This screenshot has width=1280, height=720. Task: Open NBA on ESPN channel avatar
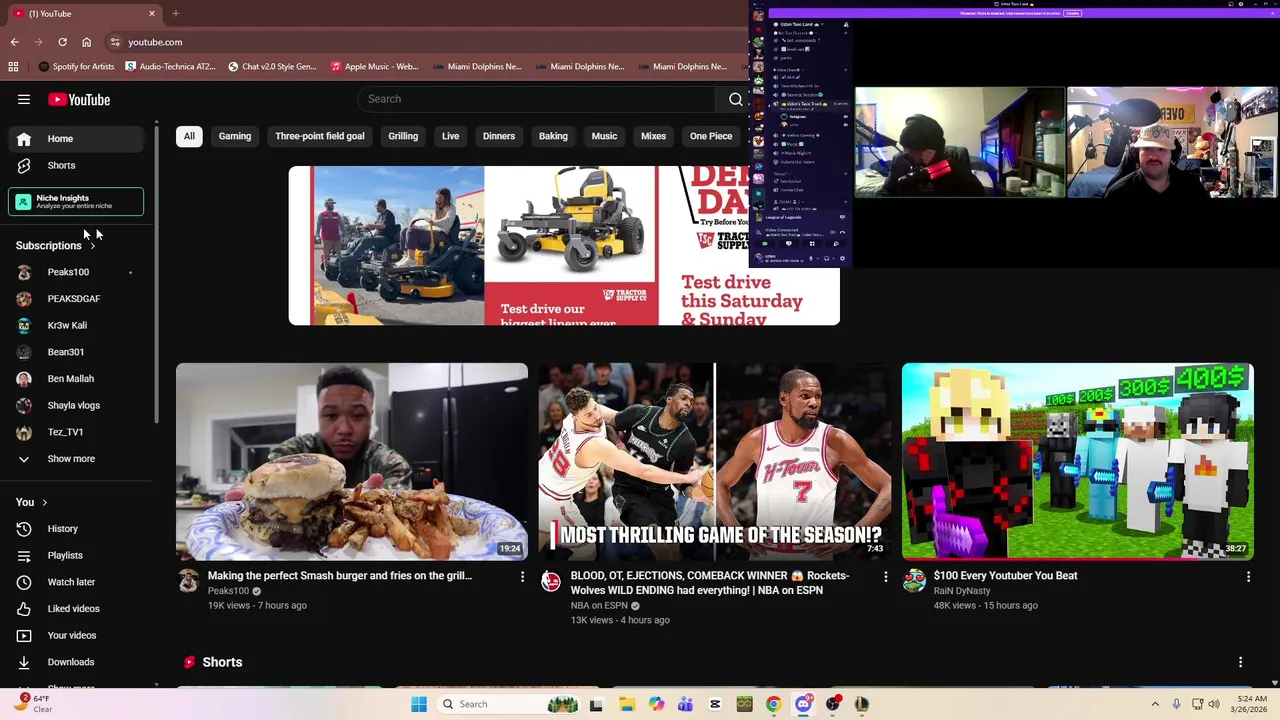551,581
